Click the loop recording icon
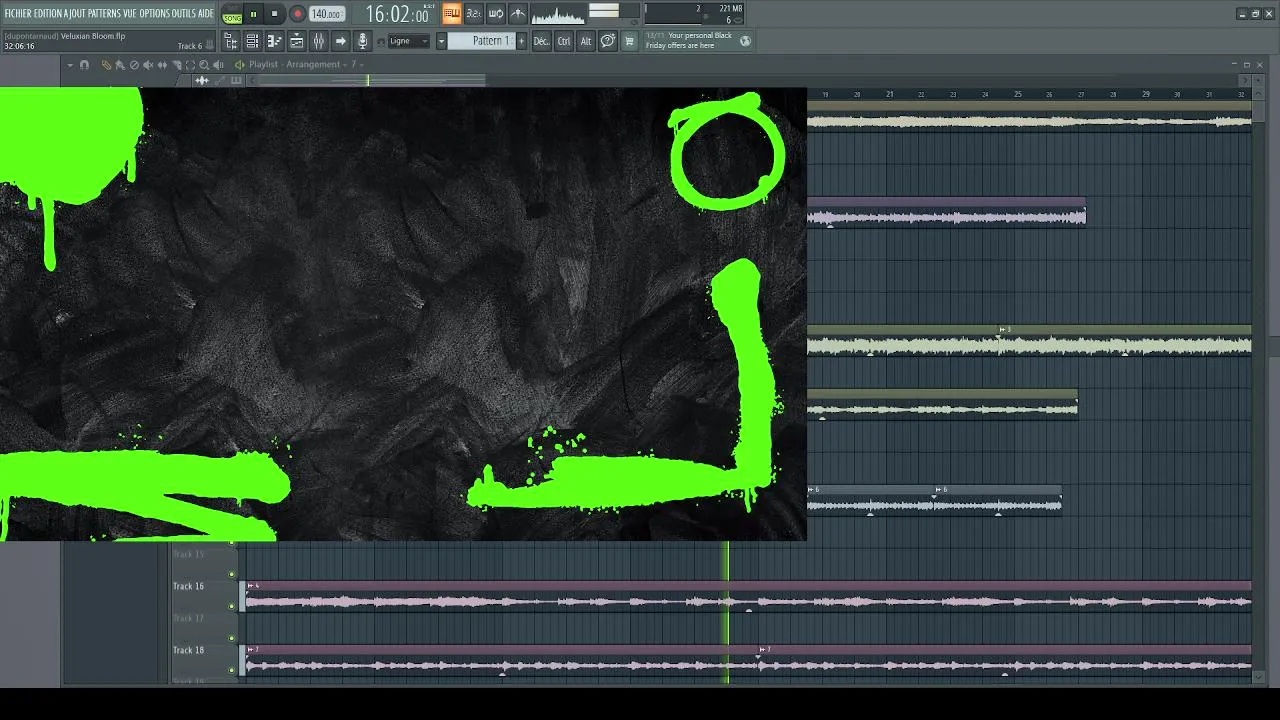This screenshot has width=1280, height=720. [496, 14]
